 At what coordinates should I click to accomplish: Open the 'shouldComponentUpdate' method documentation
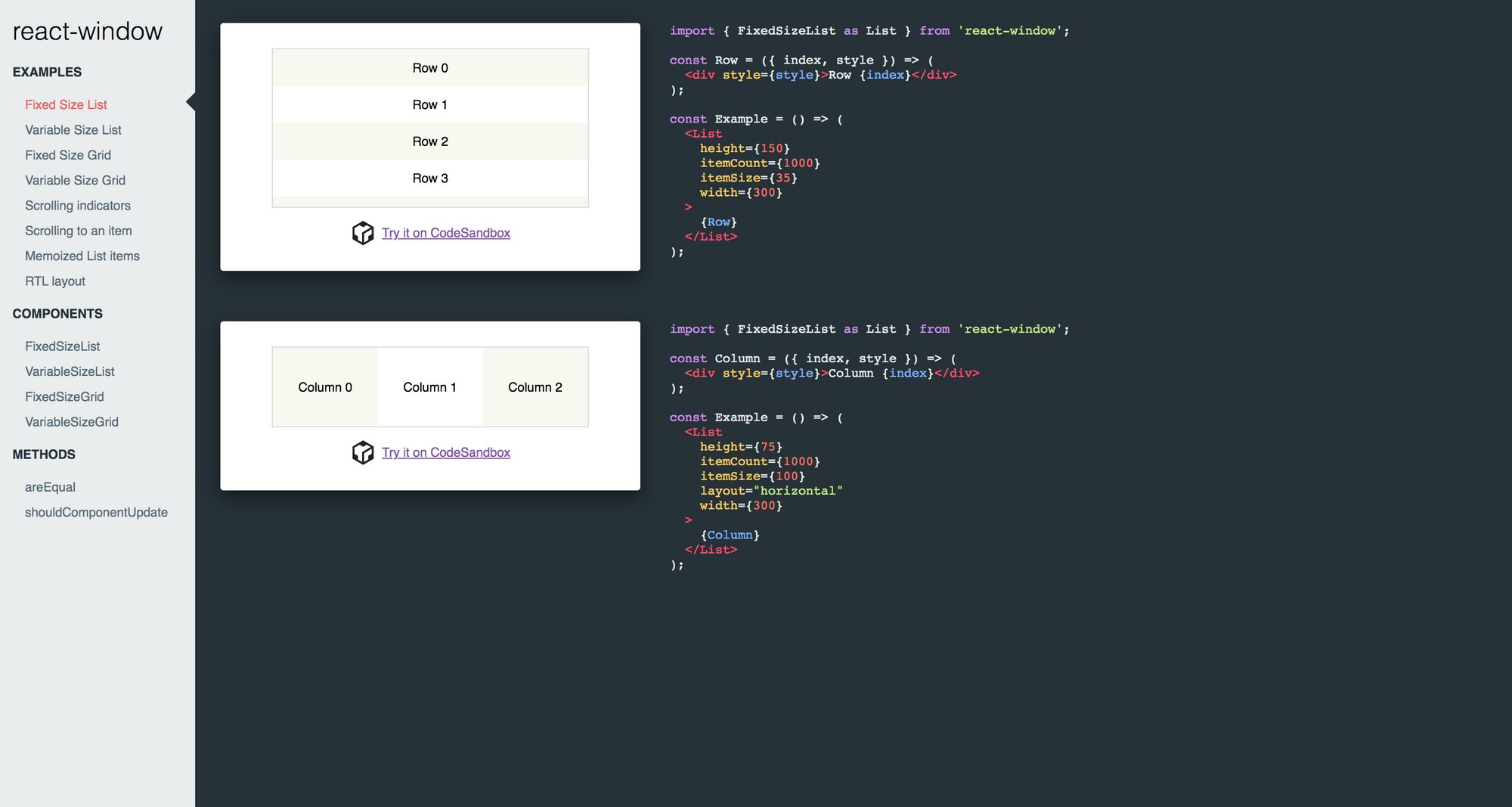97,512
